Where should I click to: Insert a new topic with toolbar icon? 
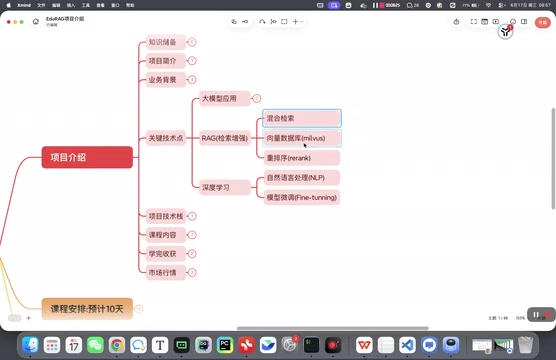point(234,22)
